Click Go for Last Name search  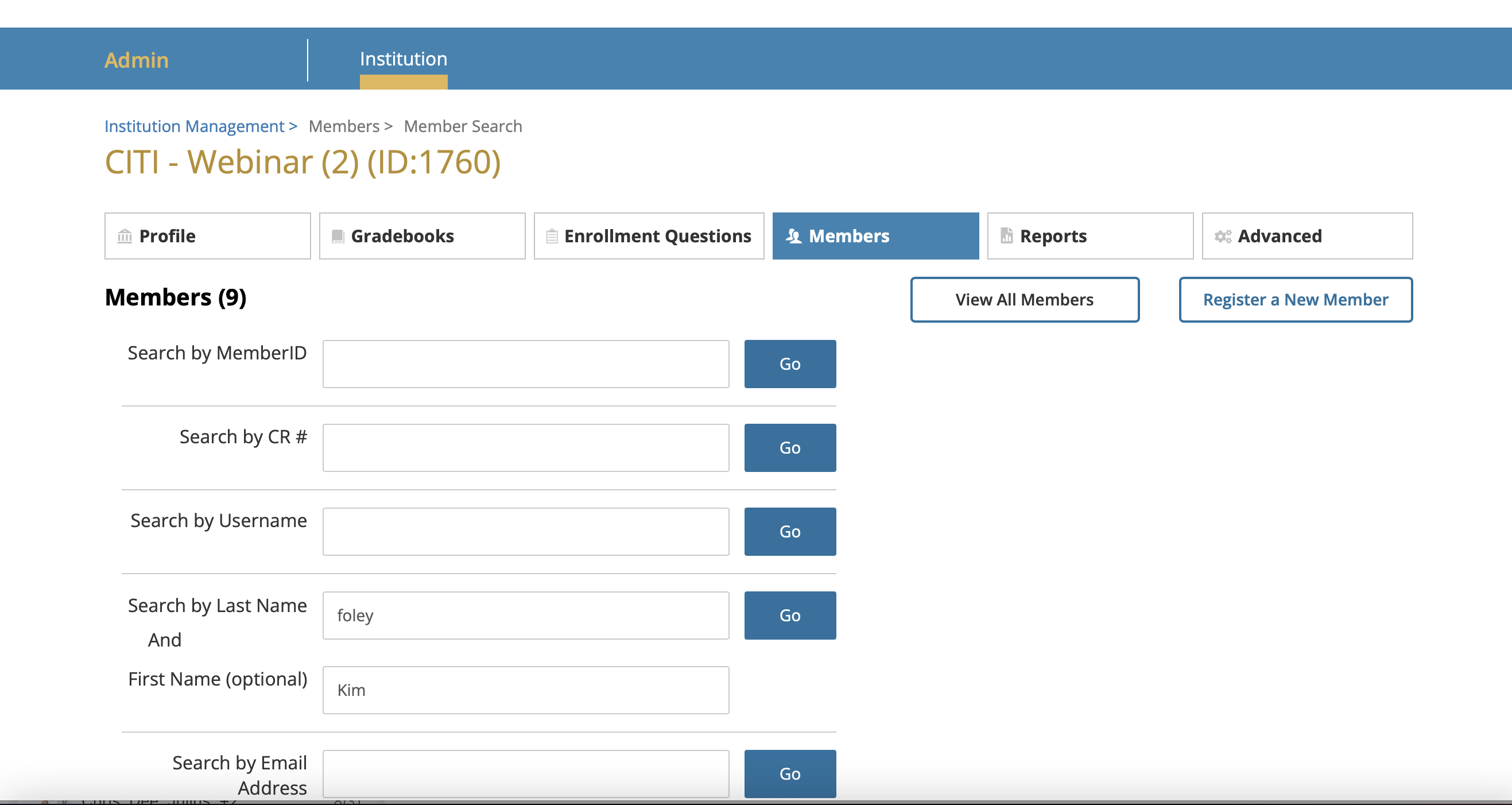coord(790,616)
